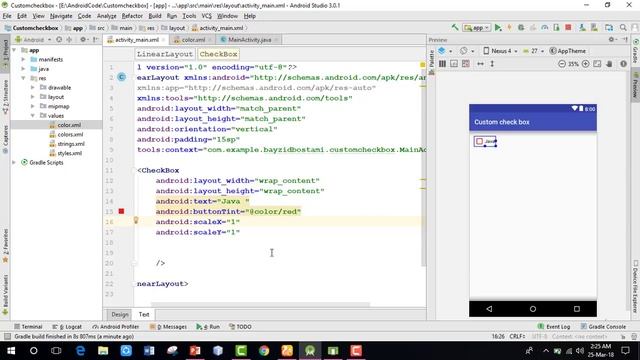Switch to the Design tab below editor
Viewport: 640px width, 360px height.
click(x=120, y=314)
